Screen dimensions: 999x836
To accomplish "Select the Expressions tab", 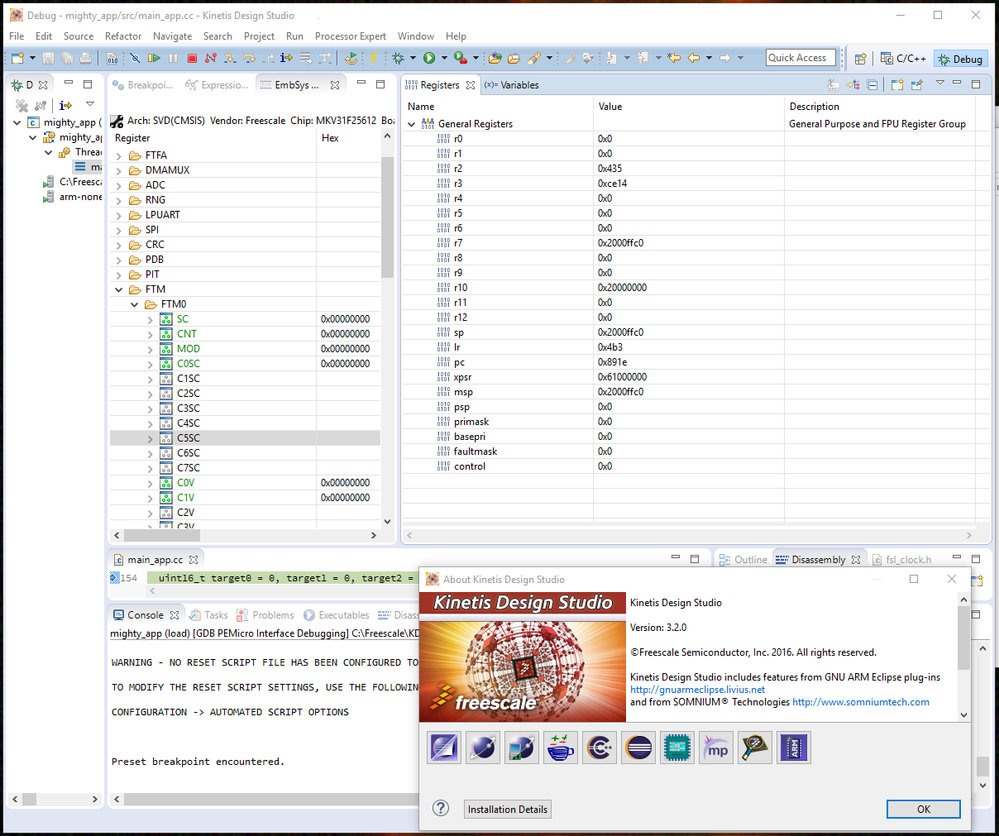I will click(217, 85).
